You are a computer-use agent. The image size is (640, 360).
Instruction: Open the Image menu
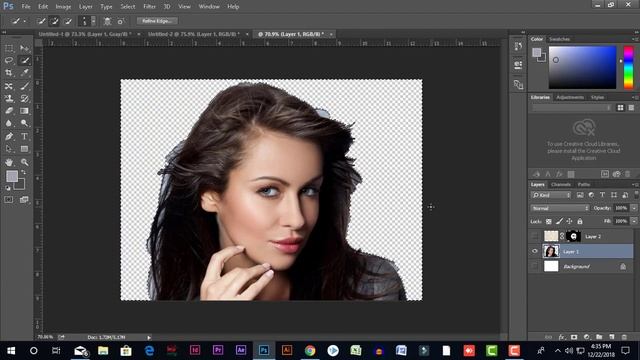coord(63,7)
